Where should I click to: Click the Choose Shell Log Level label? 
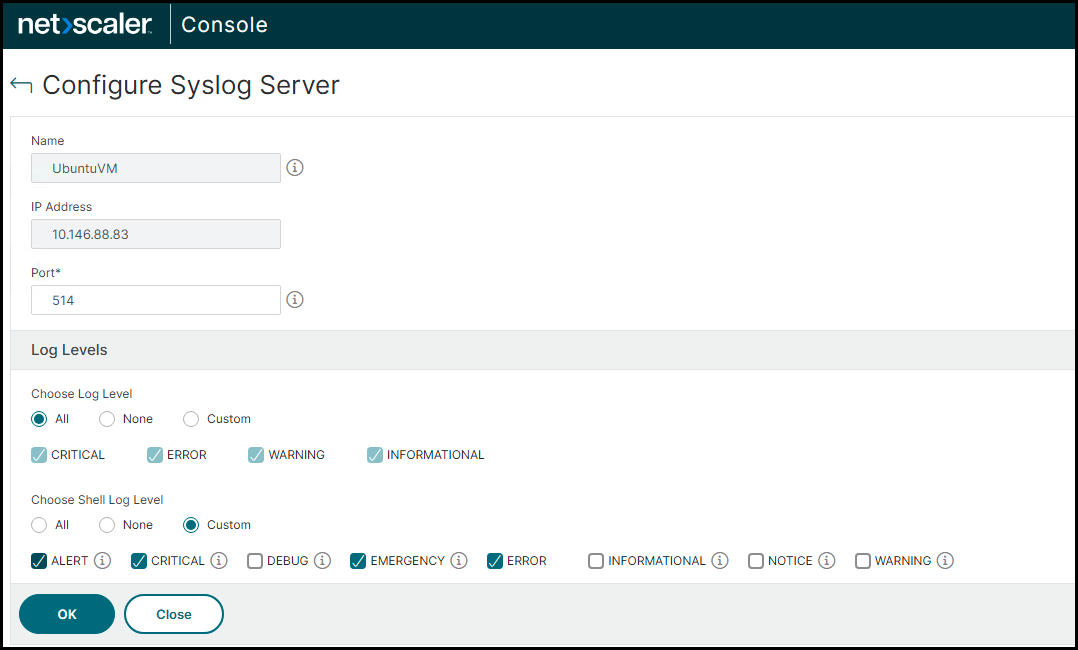[x=97, y=500]
